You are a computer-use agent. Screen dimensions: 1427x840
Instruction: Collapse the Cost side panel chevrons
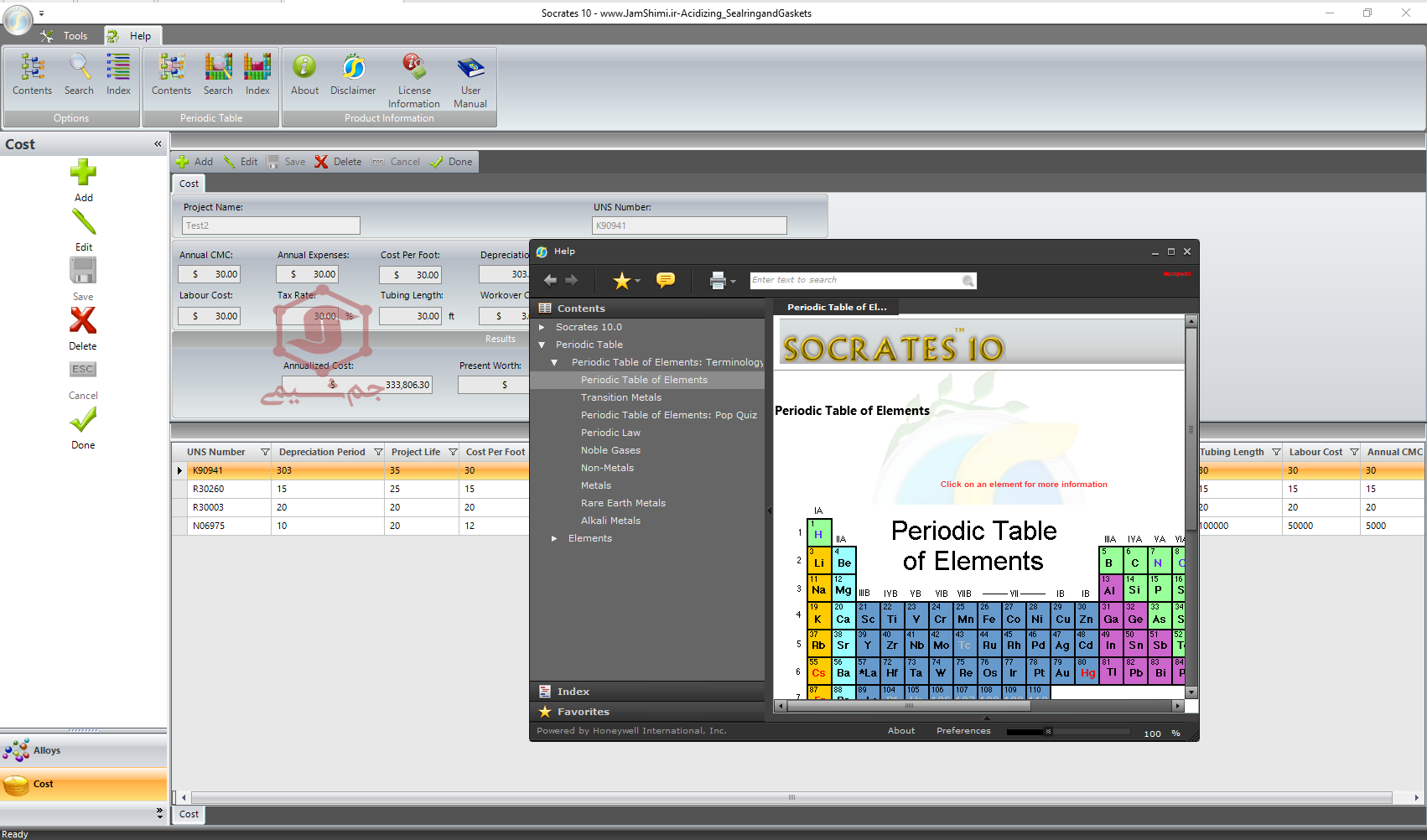pyautogui.click(x=158, y=144)
